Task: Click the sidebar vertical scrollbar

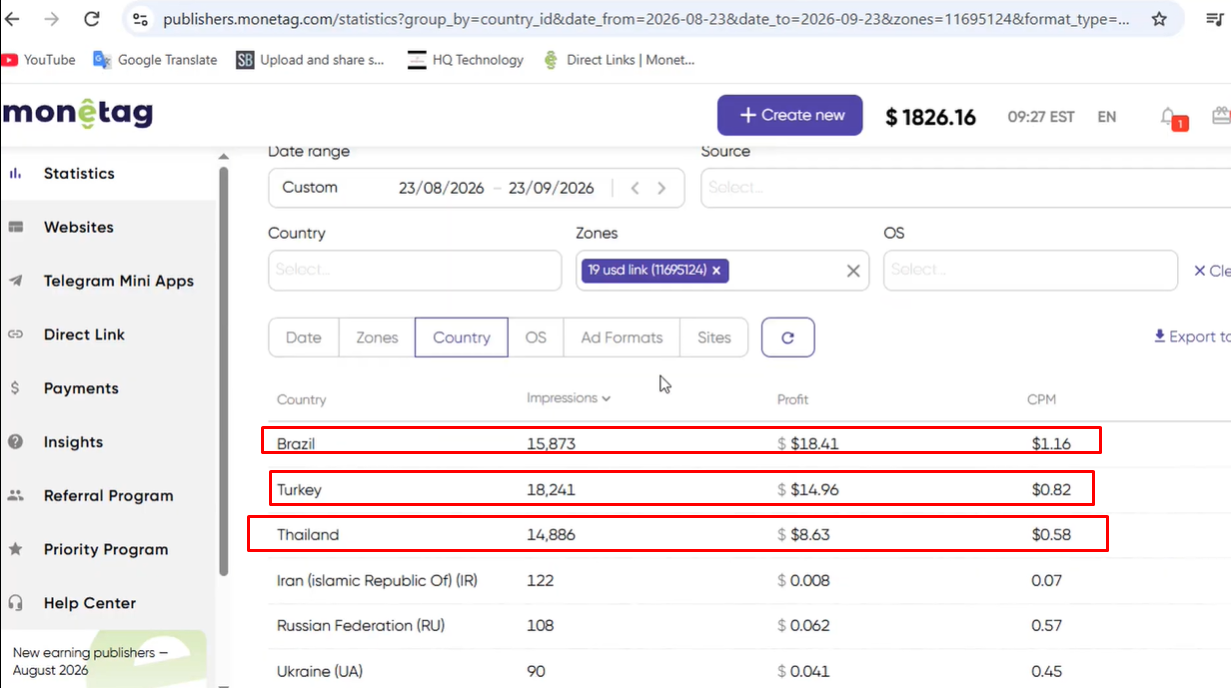Action: click(224, 370)
